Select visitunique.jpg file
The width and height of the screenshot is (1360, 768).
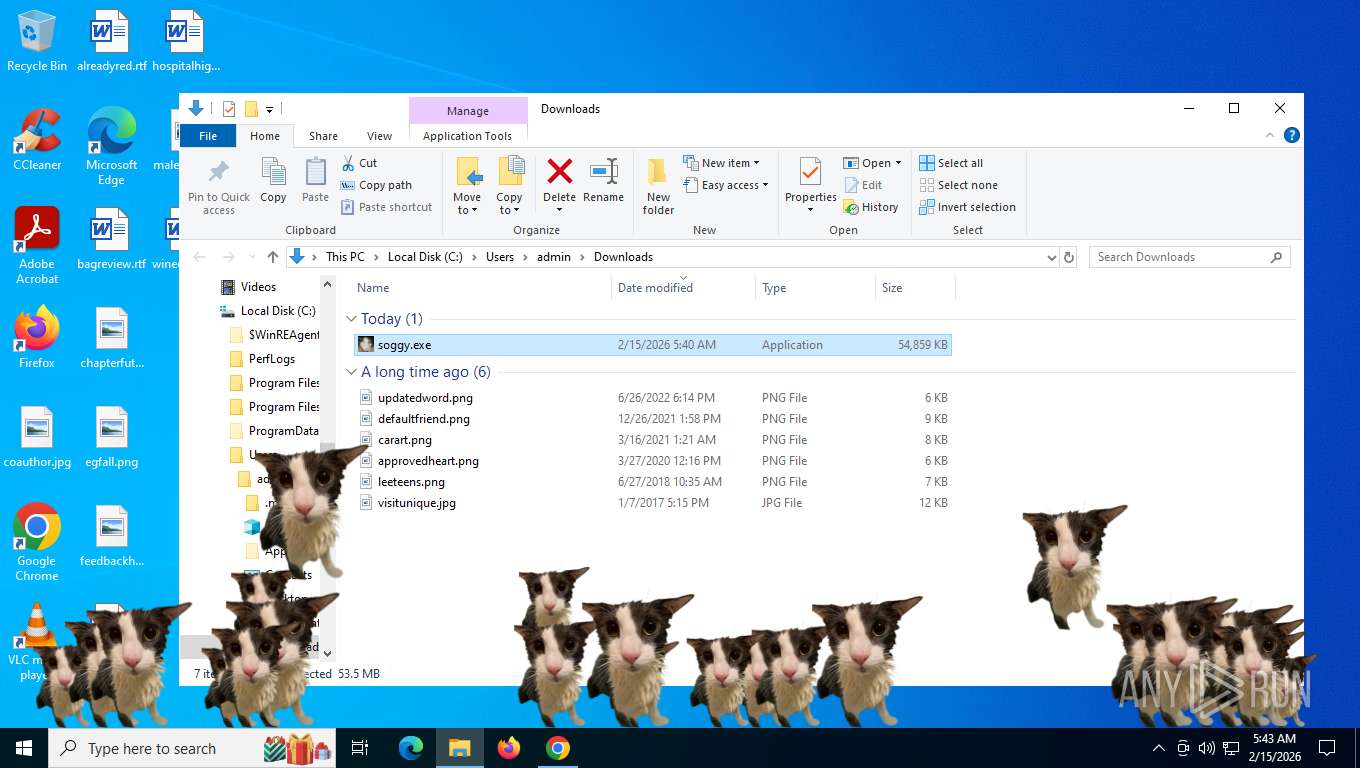(x=653, y=503)
